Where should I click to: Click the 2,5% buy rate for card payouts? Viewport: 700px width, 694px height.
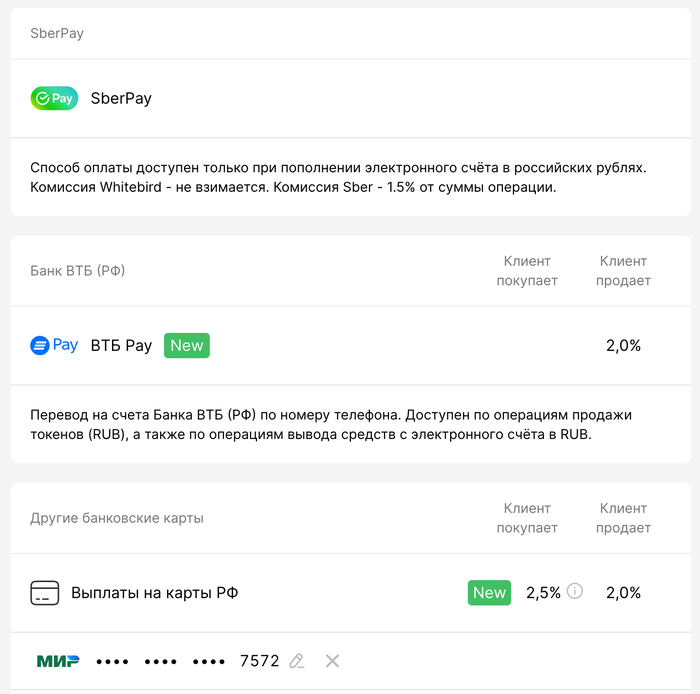coord(543,593)
